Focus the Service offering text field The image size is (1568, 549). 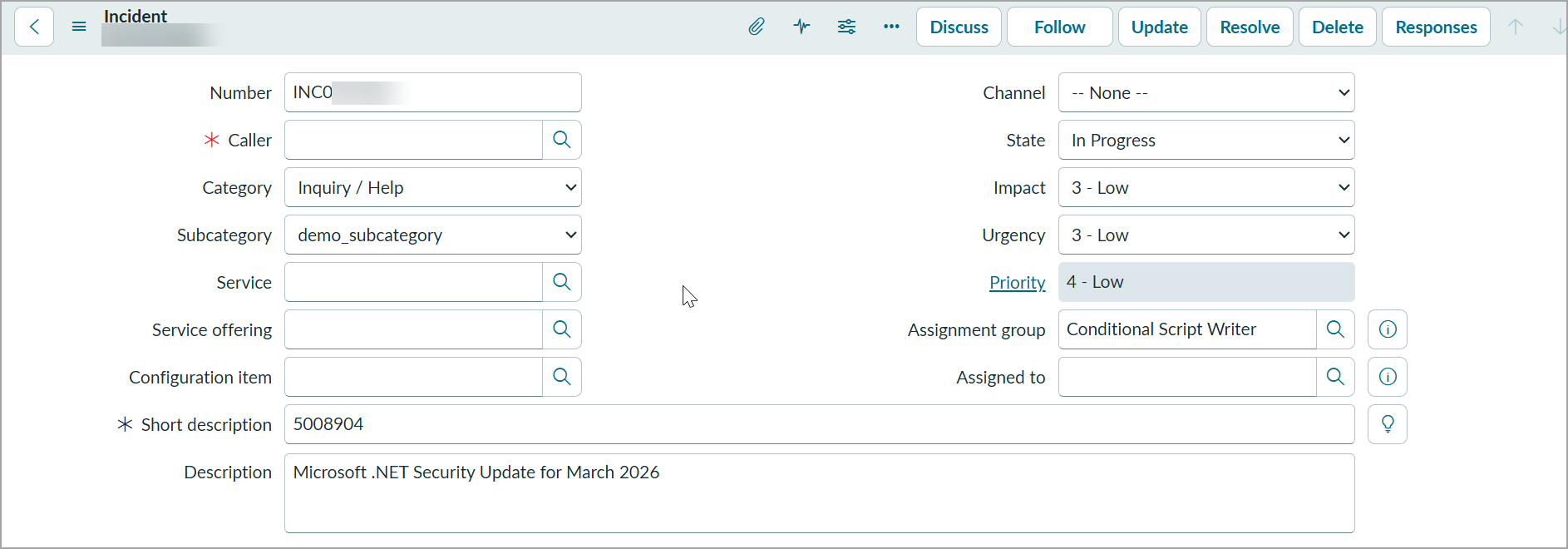click(x=413, y=329)
